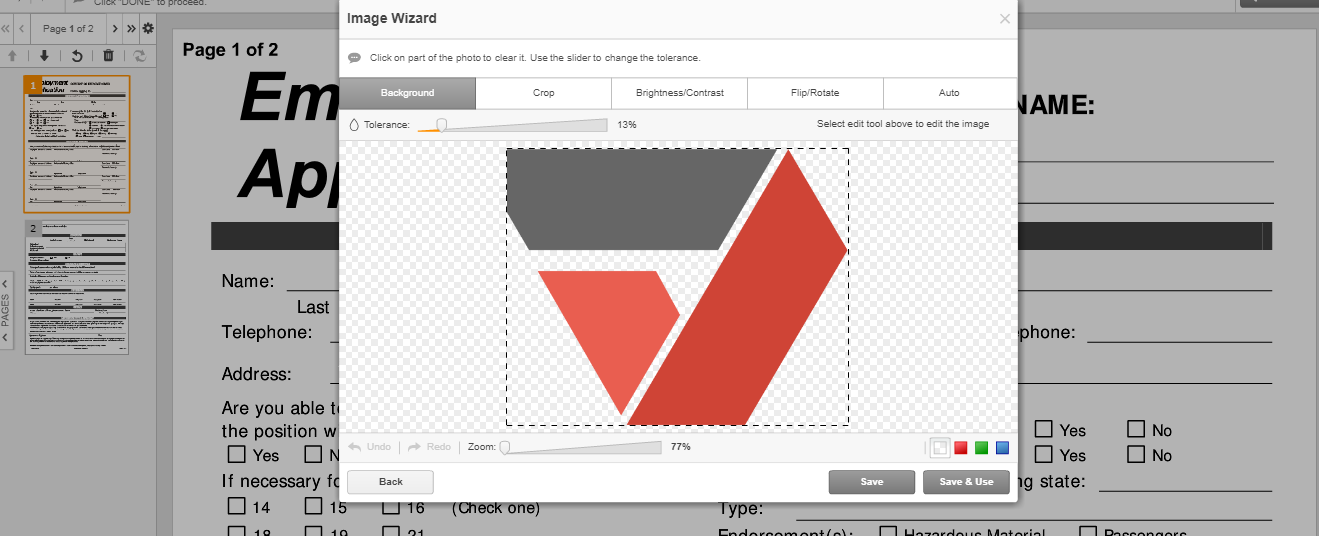Image resolution: width=1319 pixels, height=536 pixels.
Task: Close the Image Wizard dialog
Action: pos(1005,18)
